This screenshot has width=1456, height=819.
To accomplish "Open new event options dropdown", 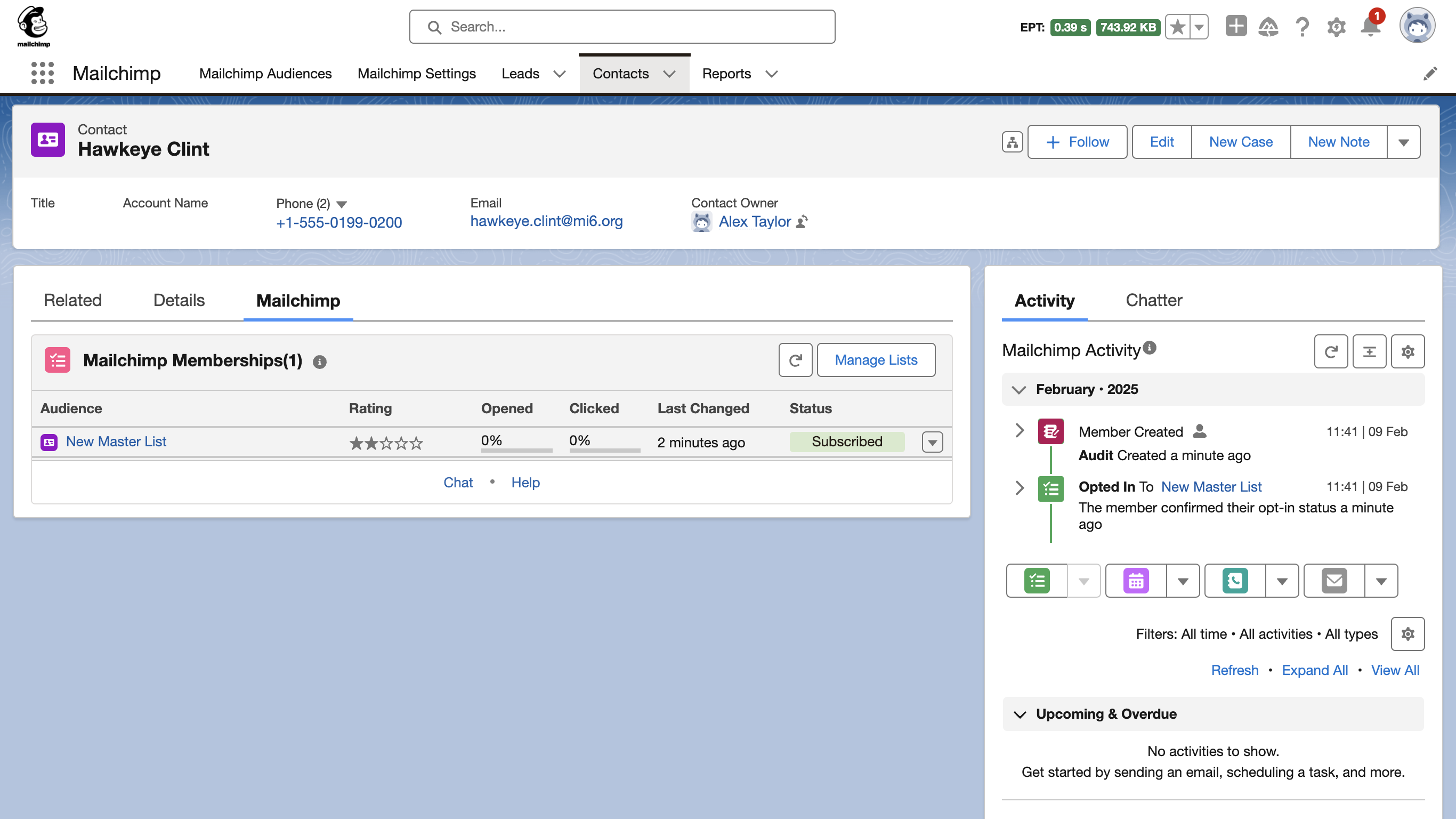I will 1183,581.
